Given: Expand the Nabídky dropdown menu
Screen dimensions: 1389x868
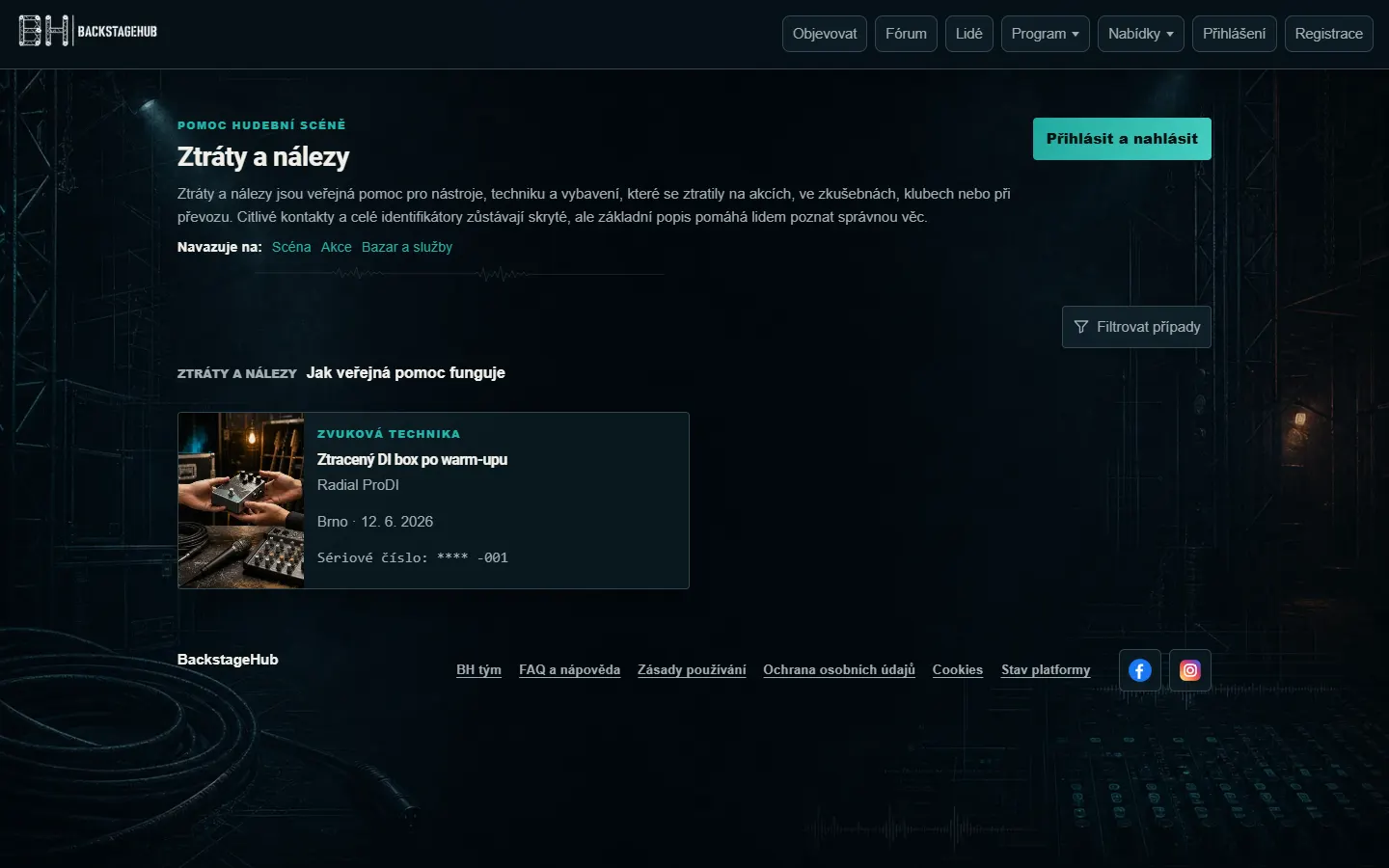Looking at the screenshot, I should tap(1141, 34).
